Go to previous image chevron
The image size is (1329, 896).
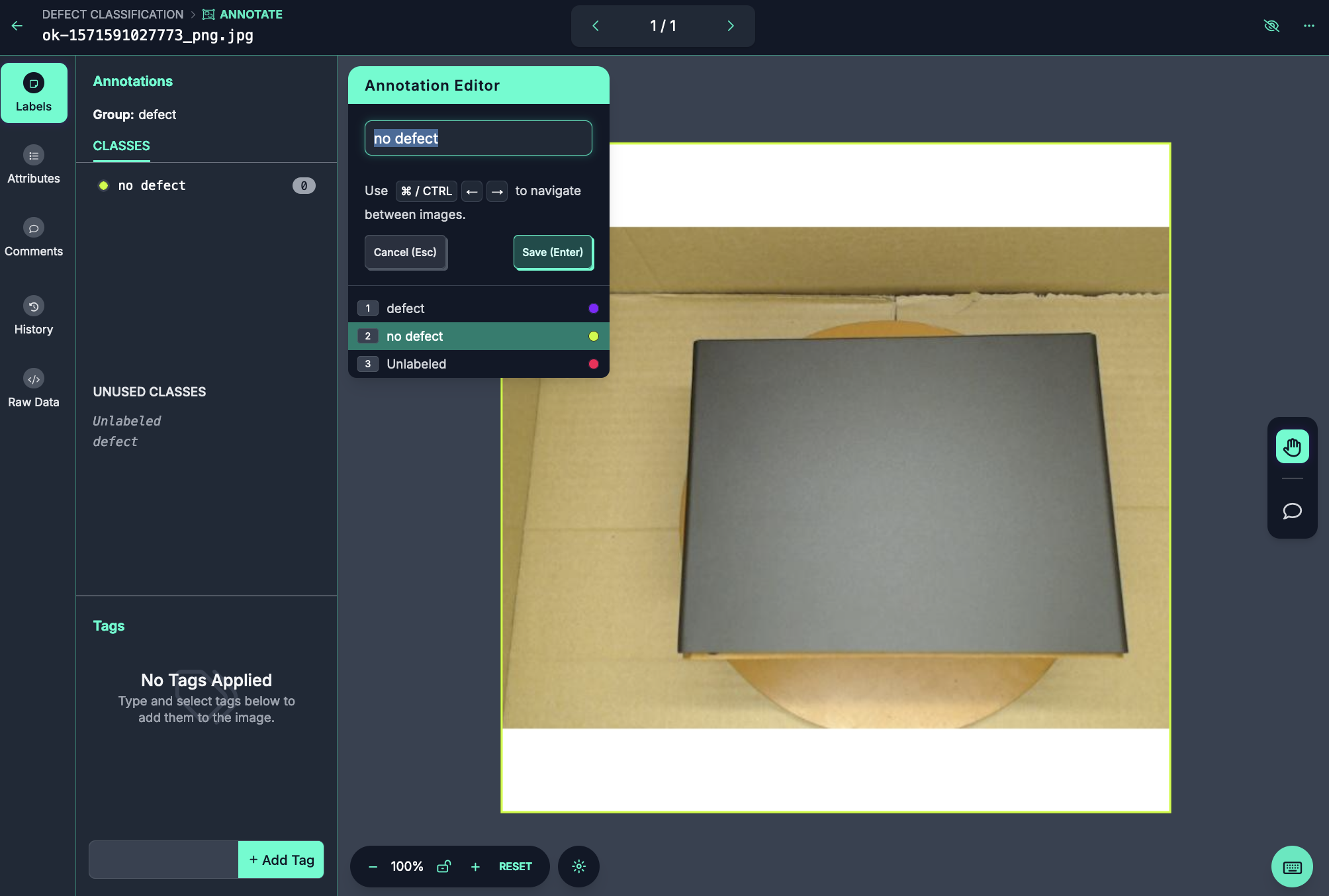[x=595, y=26]
